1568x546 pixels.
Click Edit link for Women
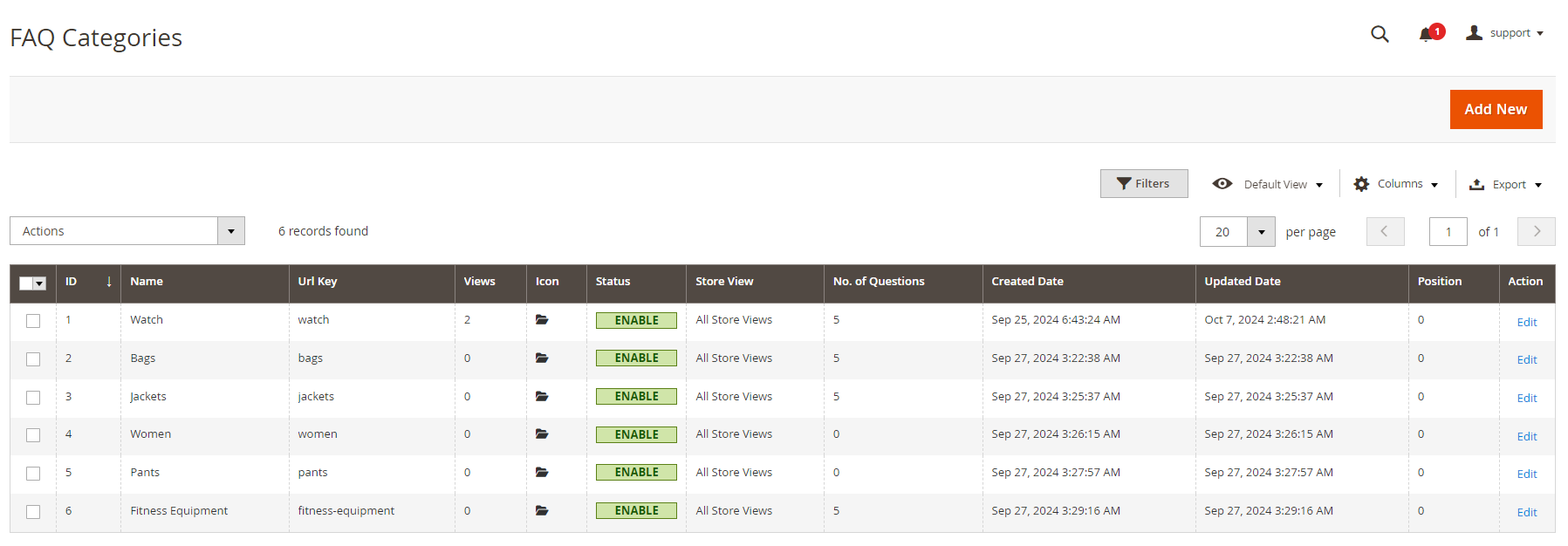coord(1527,436)
